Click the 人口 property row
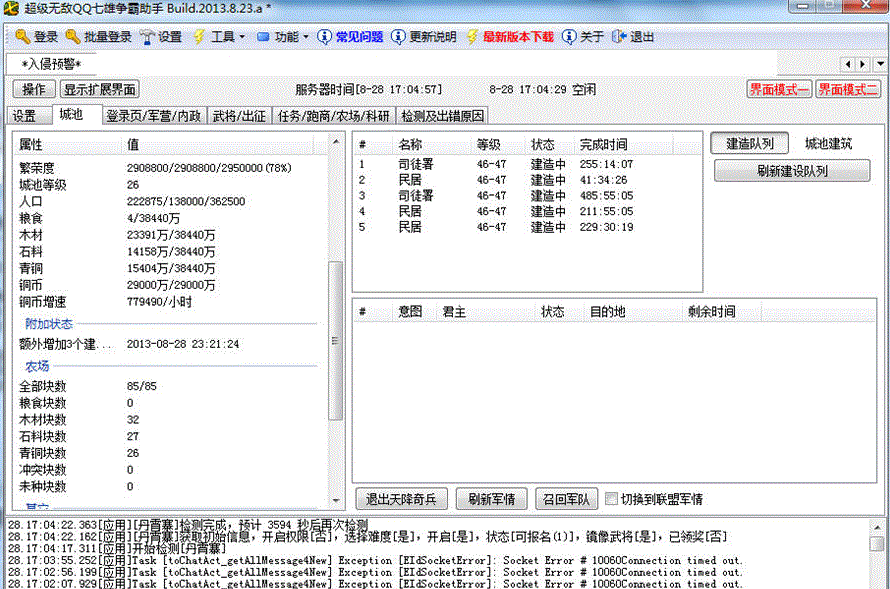Image resolution: width=890 pixels, height=589 pixels. point(170,201)
